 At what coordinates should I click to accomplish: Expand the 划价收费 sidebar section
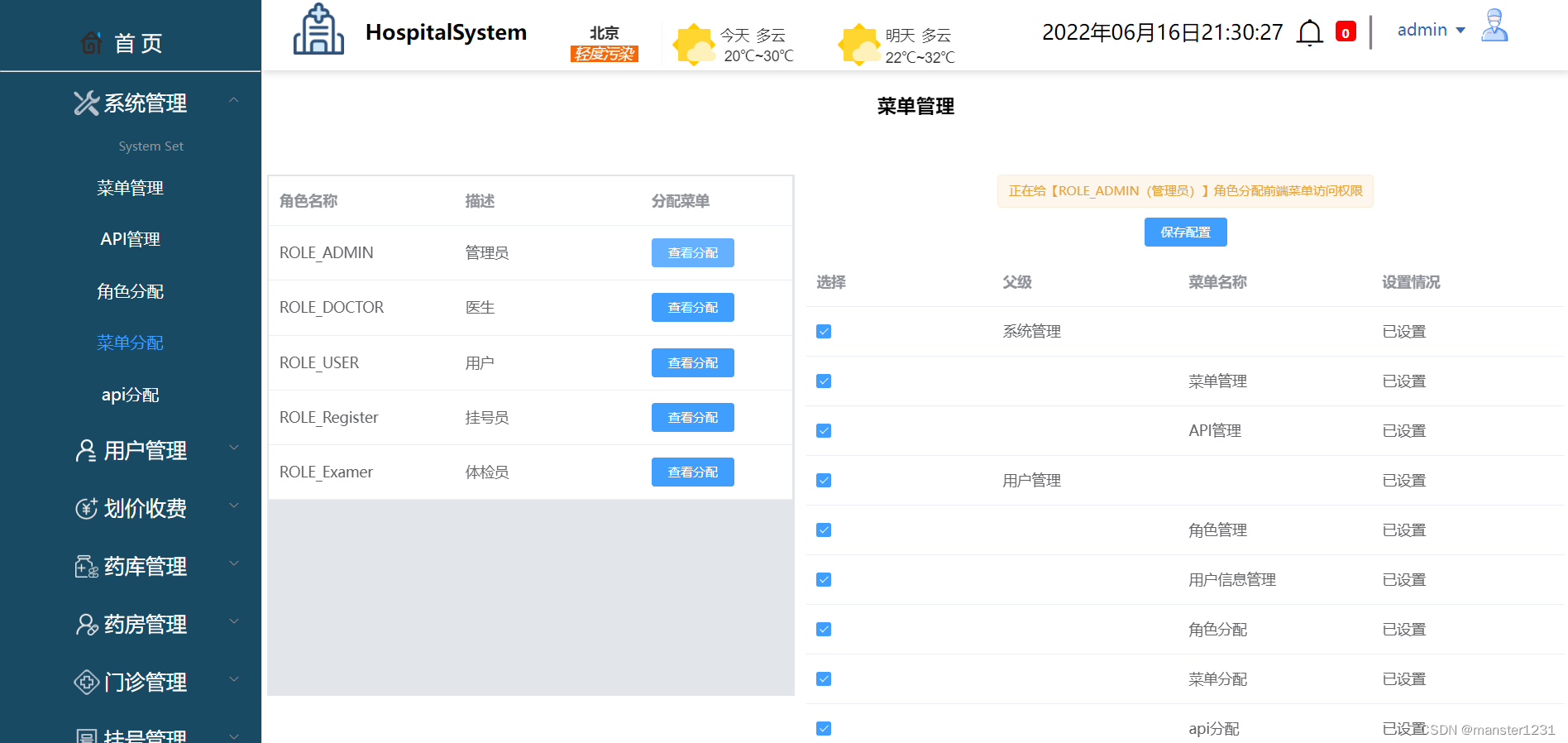tap(234, 506)
